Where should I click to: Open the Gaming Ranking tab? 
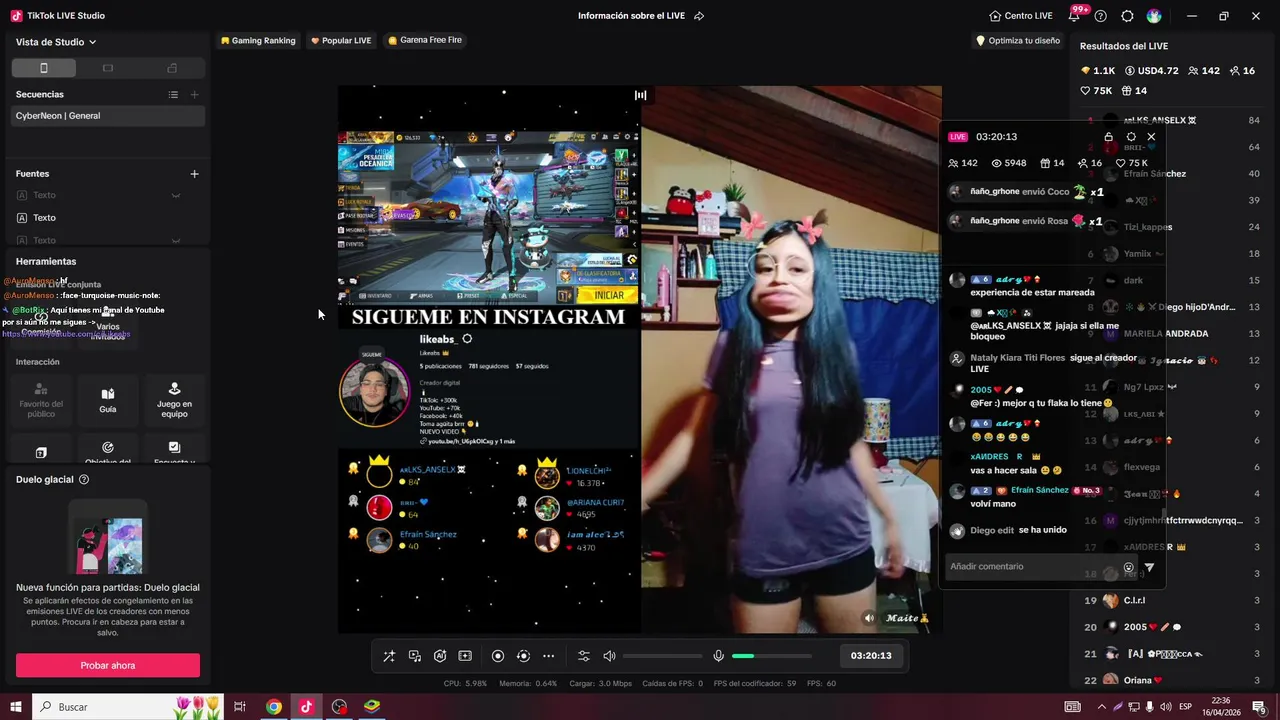[x=258, y=41]
